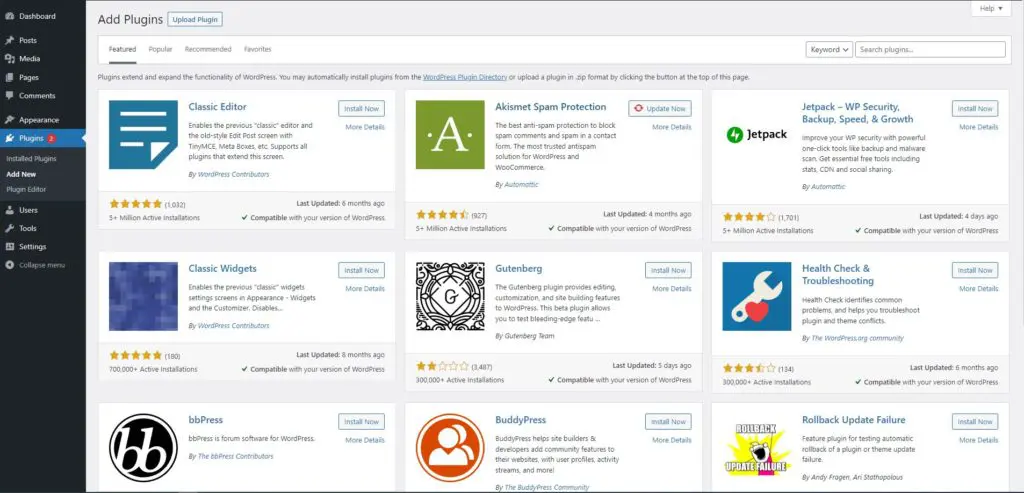The image size is (1024, 493).
Task: Switch to the Favorites tab
Action: tap(257, 49)
